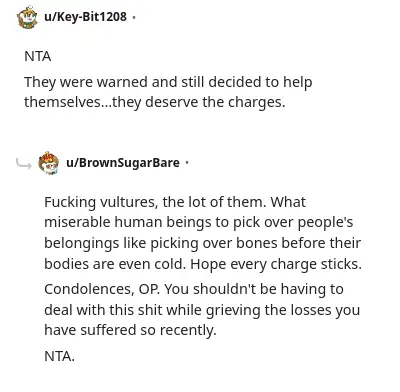Click the text "they deserve the charges."
400x392 pixels.
(199, 102)
